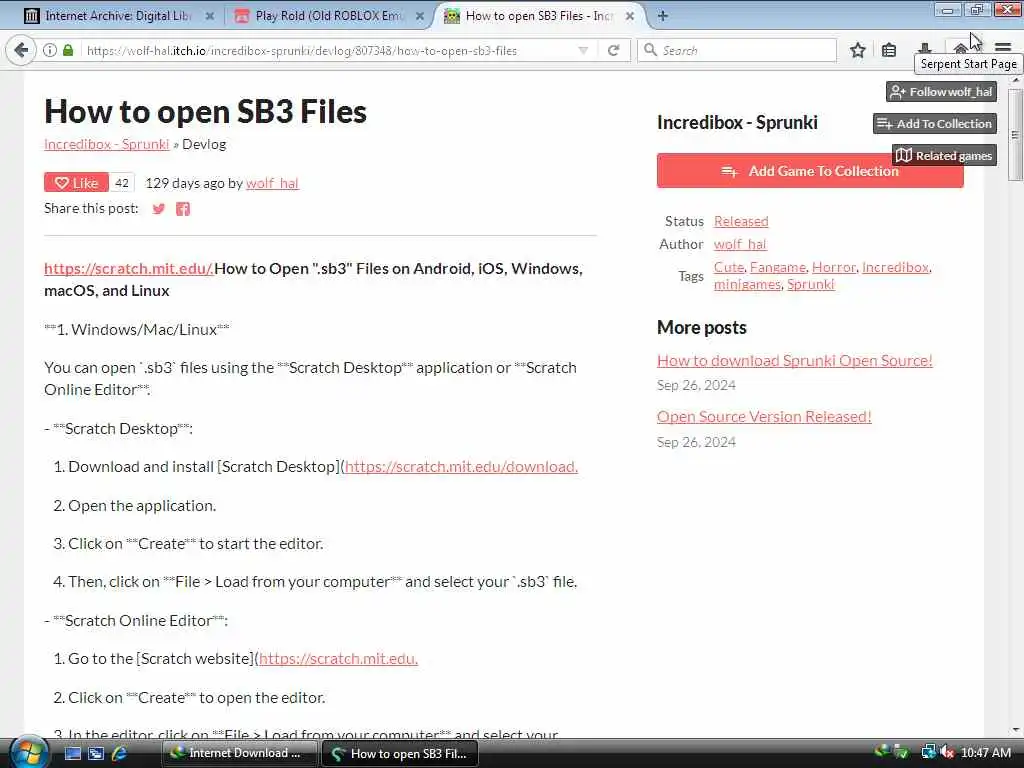Switch to Internet Archive tab

coord(118,16)
